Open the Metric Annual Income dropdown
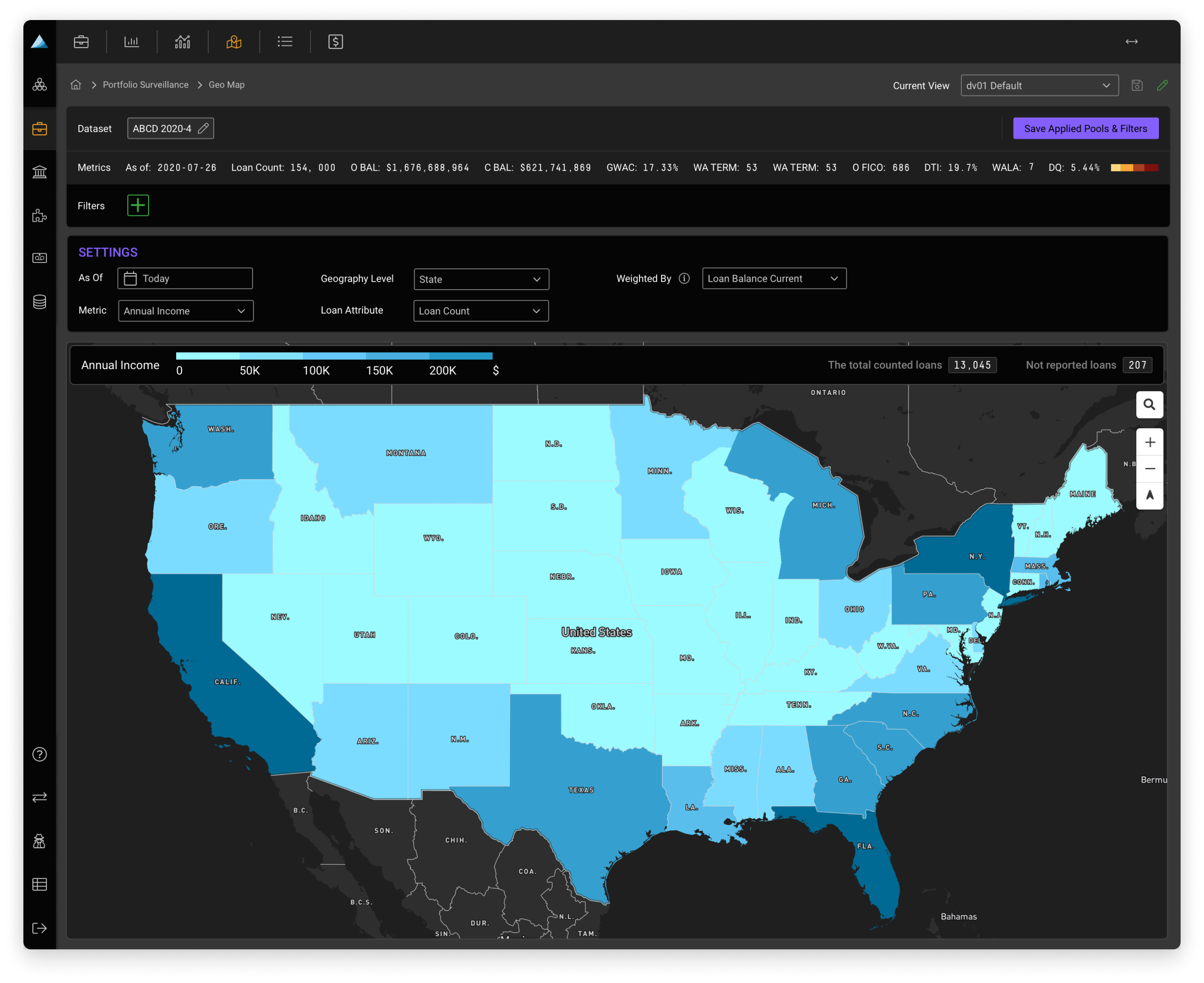Screen dimensions: 1204x983 tap(186, 311)
